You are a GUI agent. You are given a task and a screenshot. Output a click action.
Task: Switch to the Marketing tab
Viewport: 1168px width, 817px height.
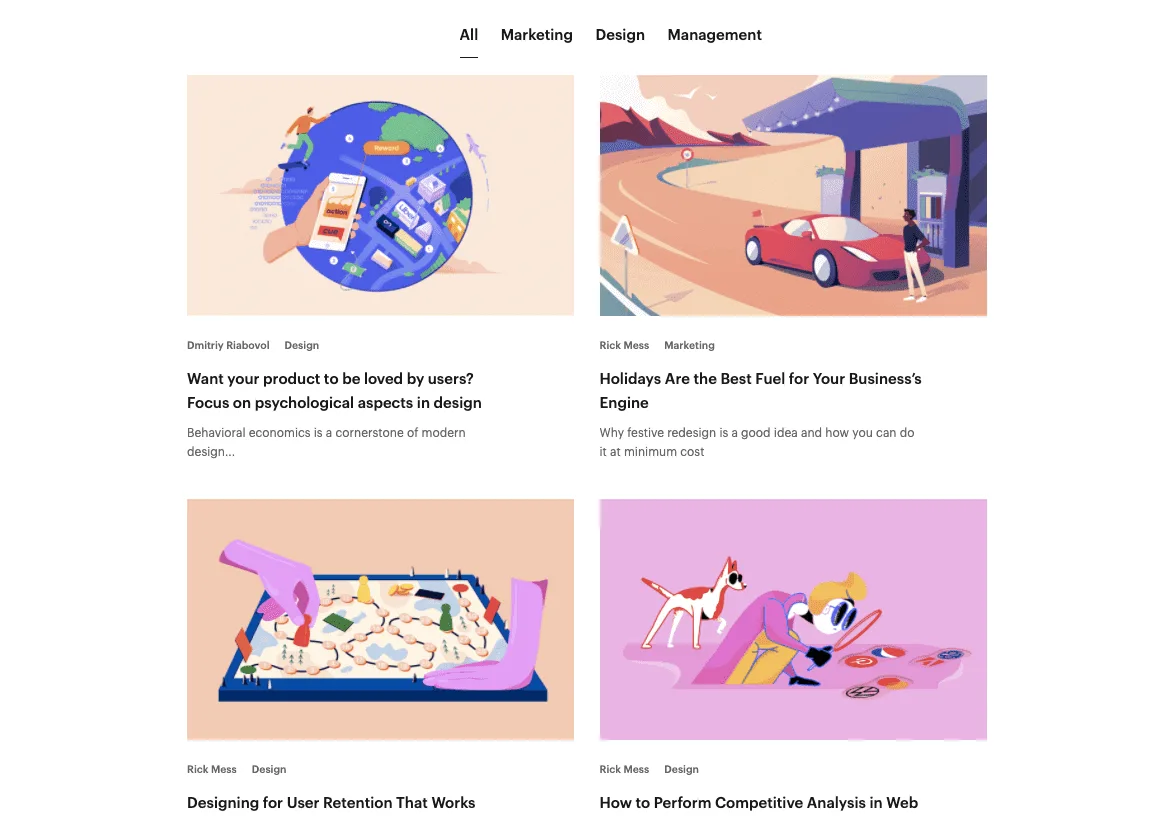[x=536, y=35]
